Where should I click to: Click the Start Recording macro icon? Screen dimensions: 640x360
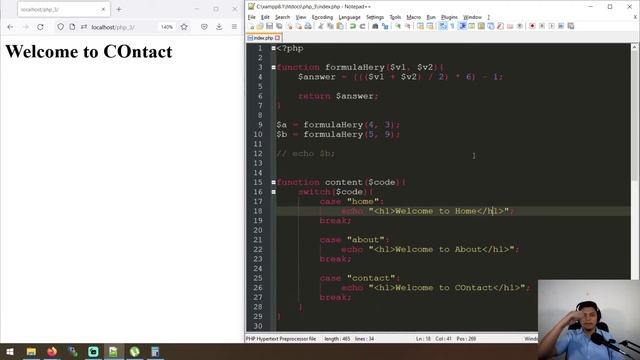click(532, 26)
